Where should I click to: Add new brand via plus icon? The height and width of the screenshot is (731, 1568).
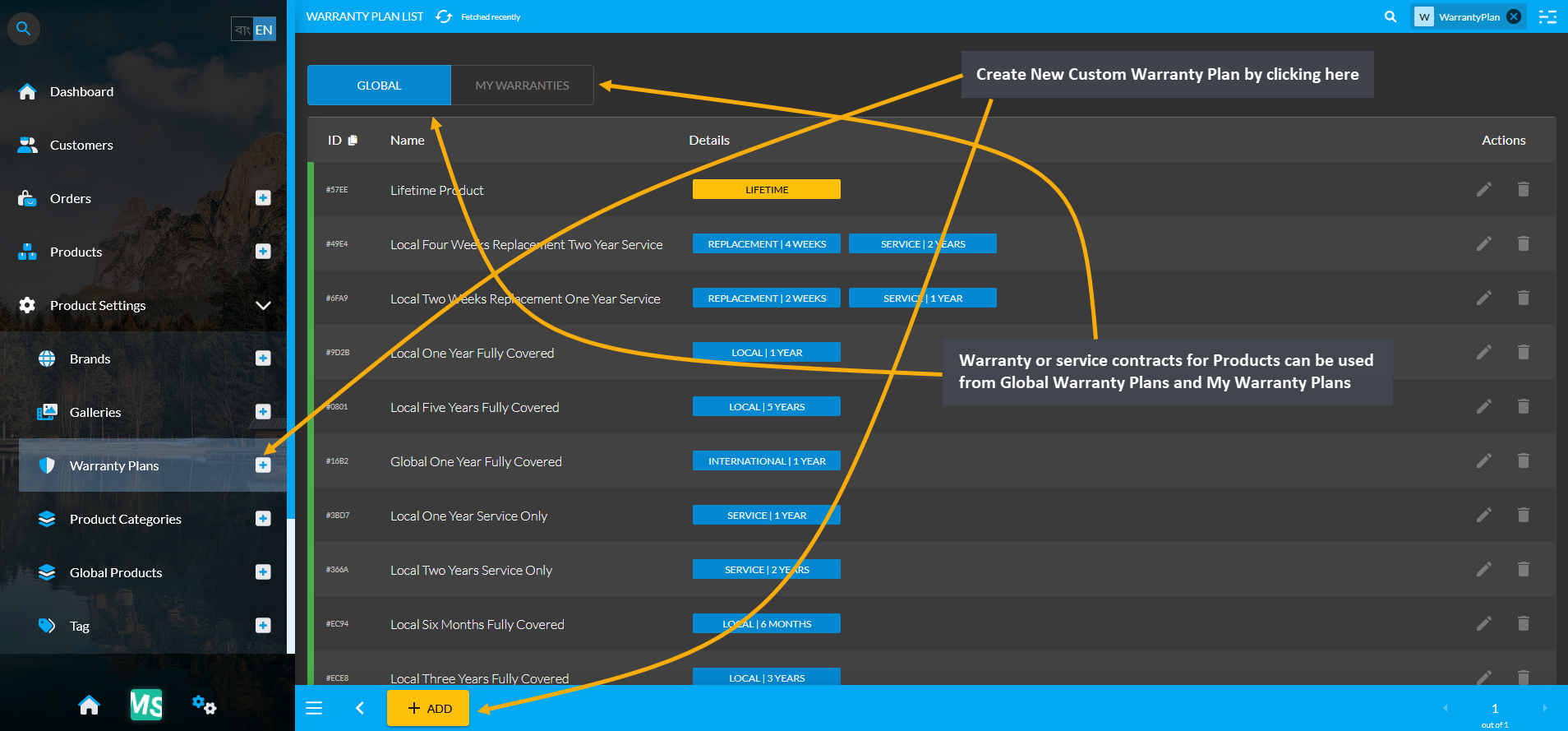click(263, 358)
